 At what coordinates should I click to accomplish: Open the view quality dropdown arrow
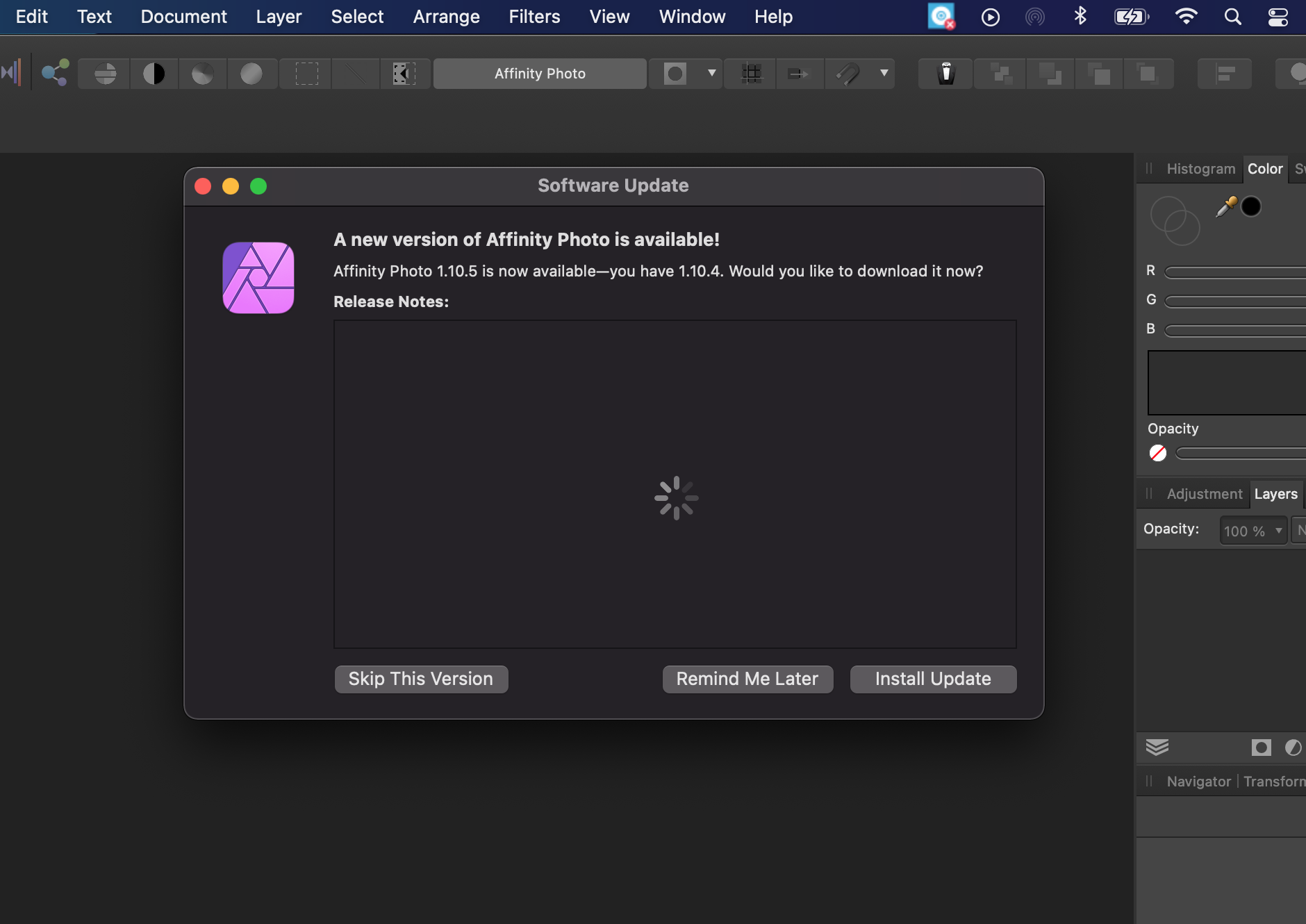(711, 73)
